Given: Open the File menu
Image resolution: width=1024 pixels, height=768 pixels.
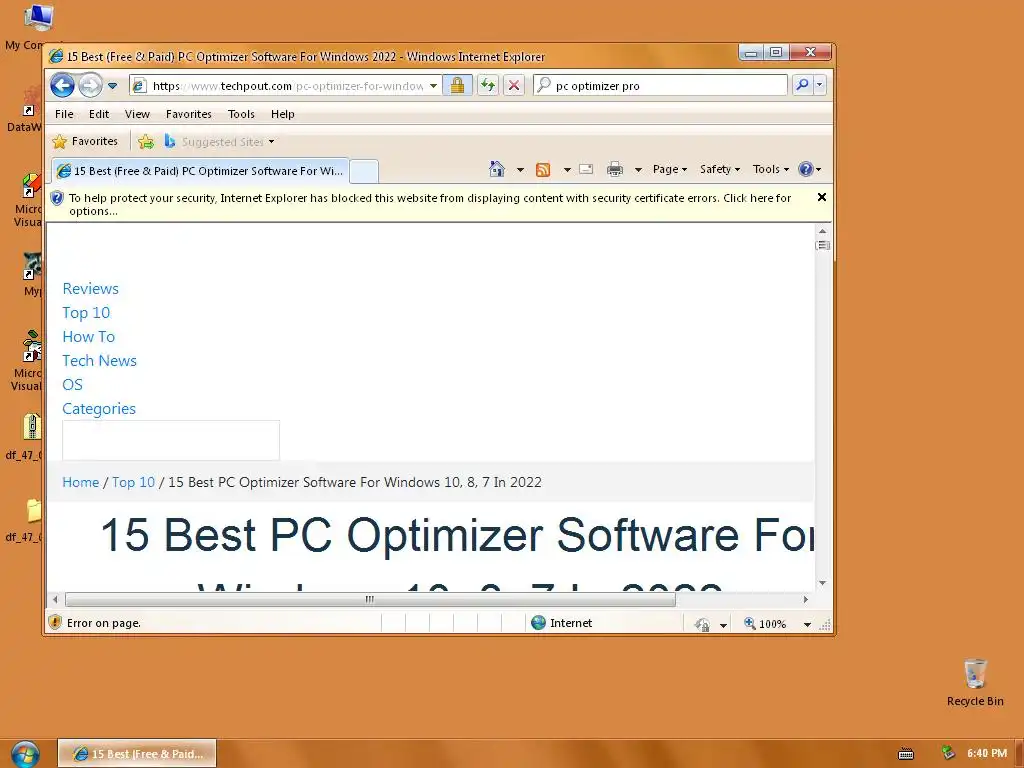Looking at the screenshot, I should tap(64, 114).
